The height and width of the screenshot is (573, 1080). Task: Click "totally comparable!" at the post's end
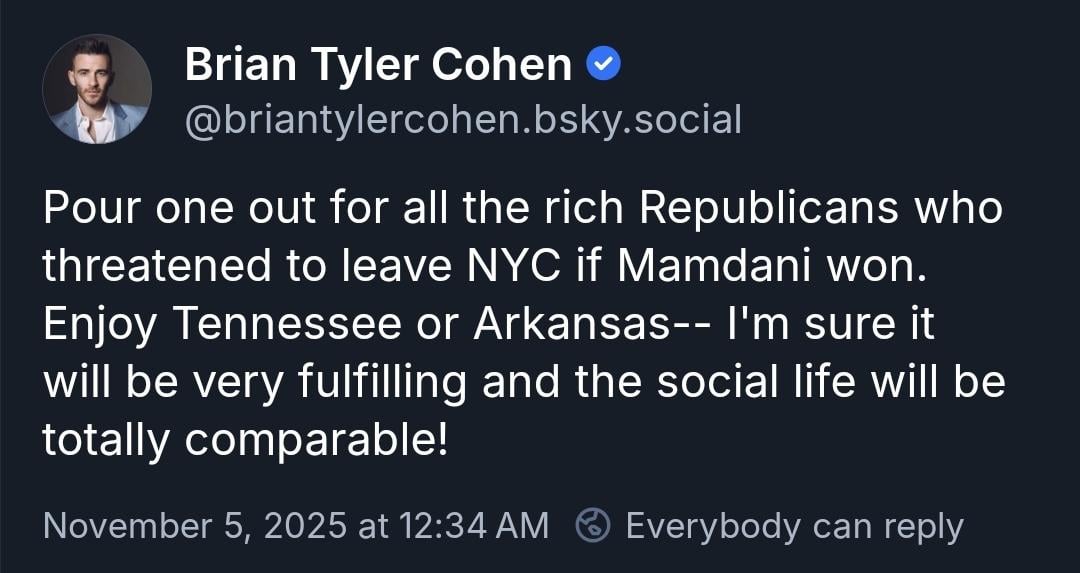[245, 441]
